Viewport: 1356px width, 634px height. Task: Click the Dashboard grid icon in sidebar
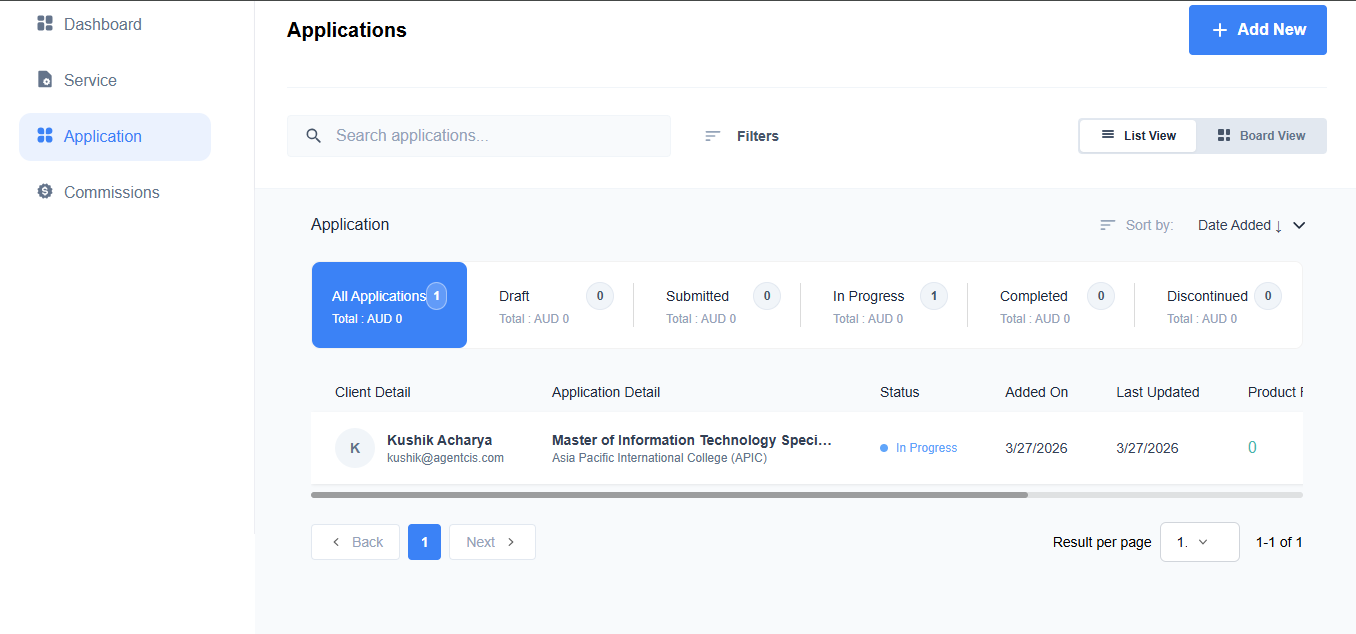coord(45,23)
